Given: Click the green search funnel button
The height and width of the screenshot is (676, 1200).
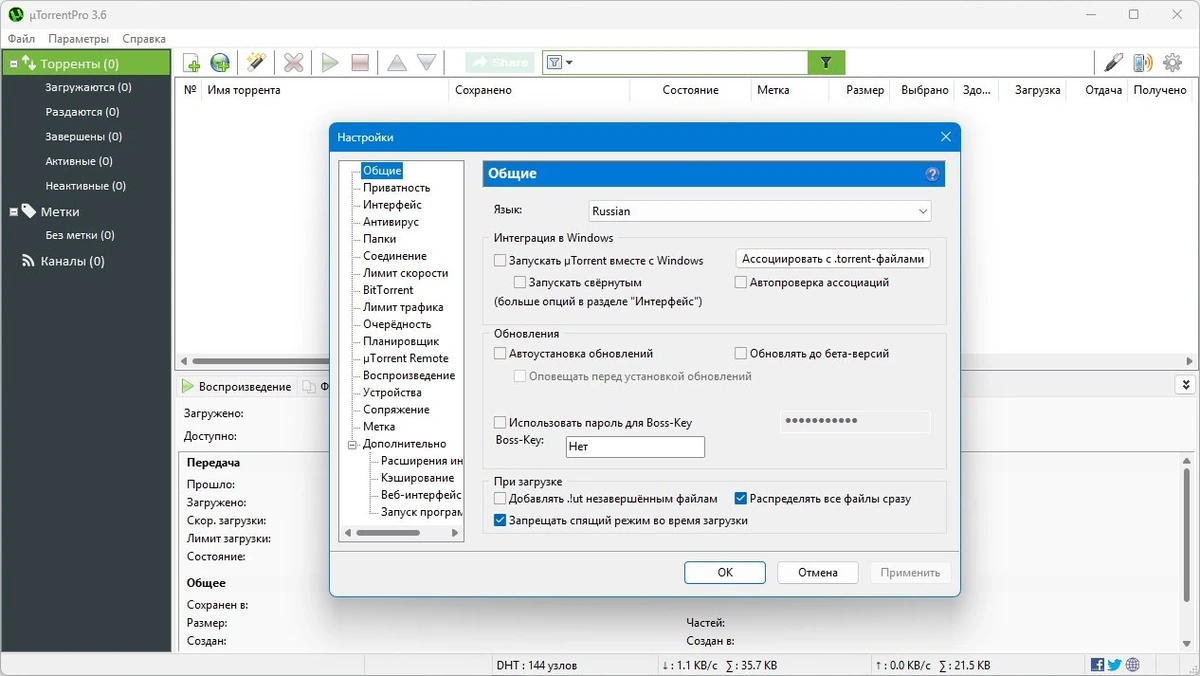Looking at the screenshot, I should [x=826, y=62].
